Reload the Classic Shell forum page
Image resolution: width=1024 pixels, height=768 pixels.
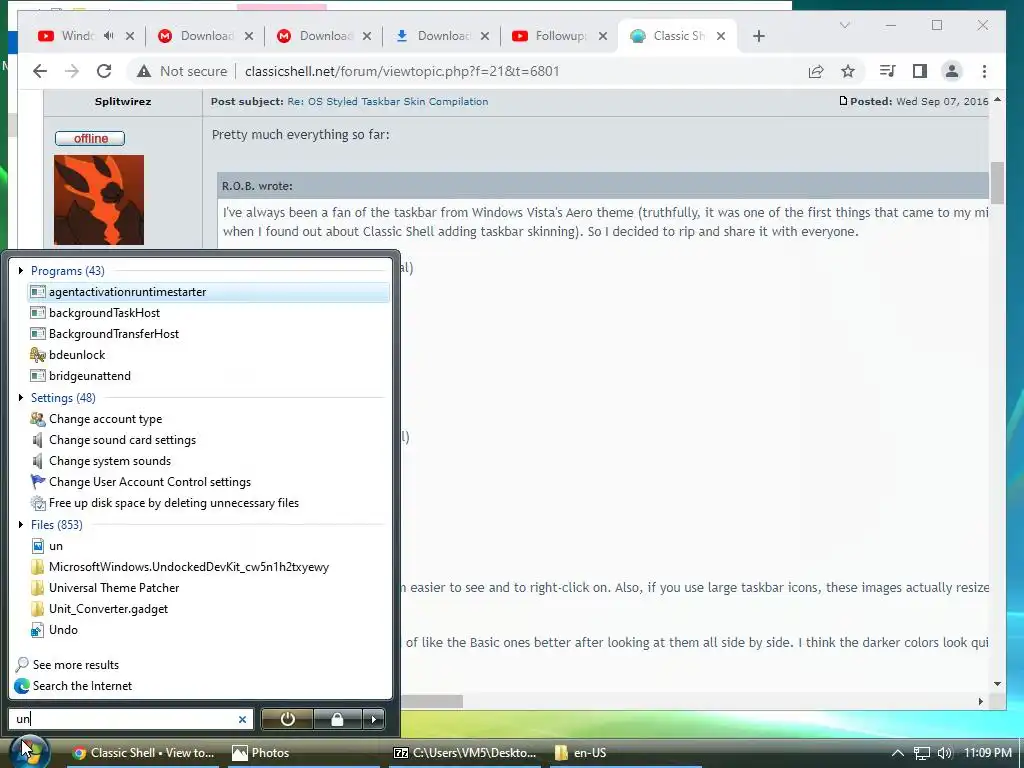(x=104, y=71)
